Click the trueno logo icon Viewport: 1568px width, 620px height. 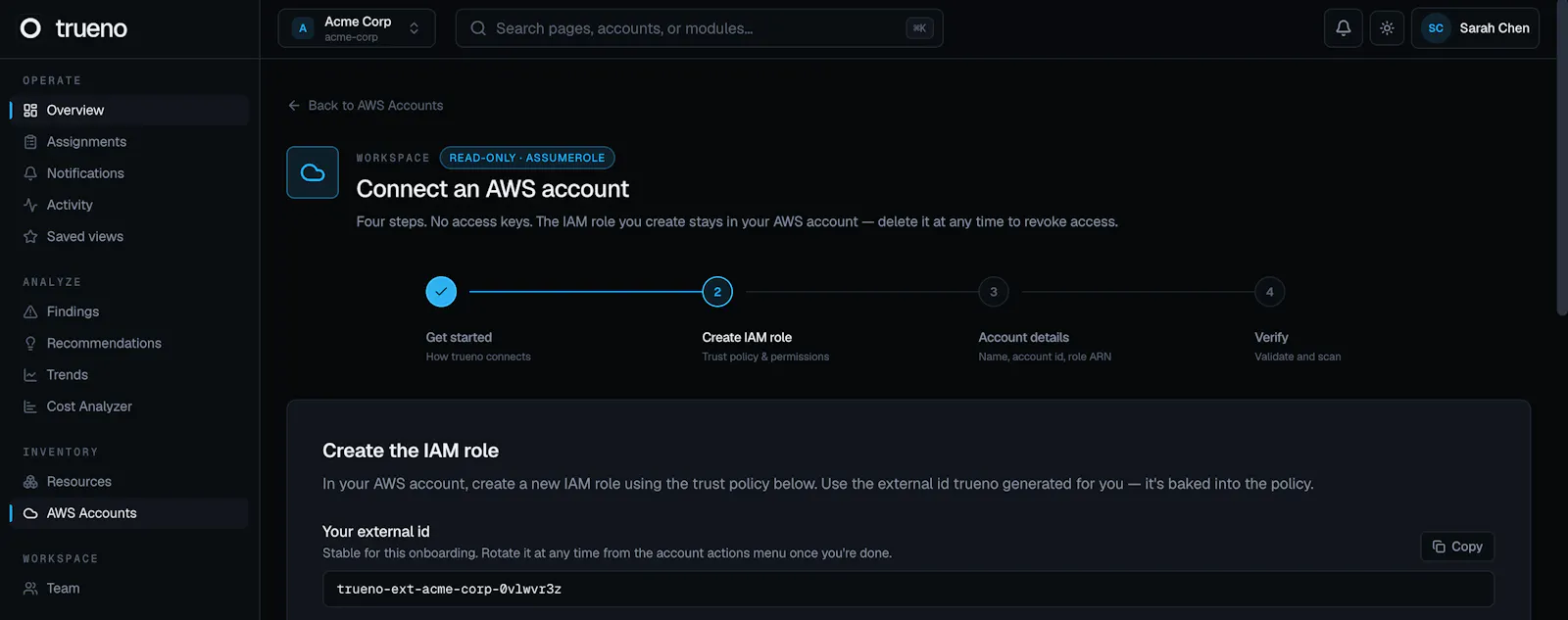(31, 28)
